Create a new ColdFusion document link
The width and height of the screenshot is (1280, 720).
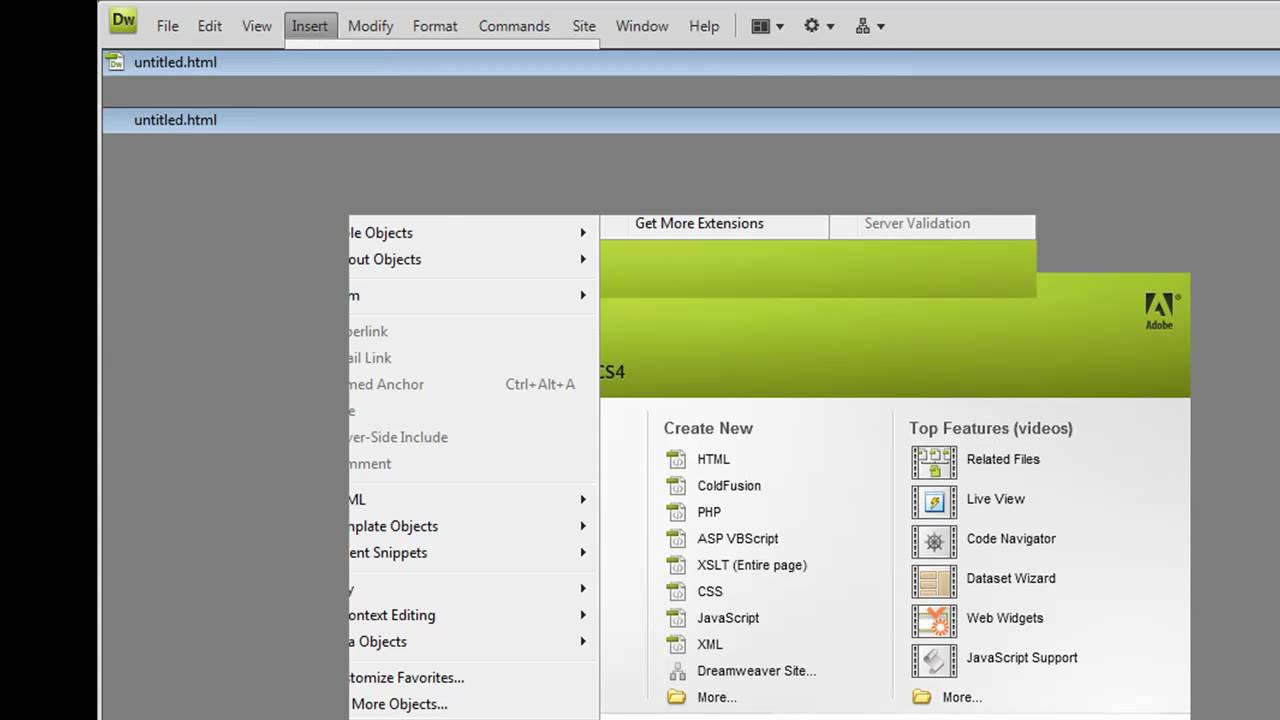[729, 486]
